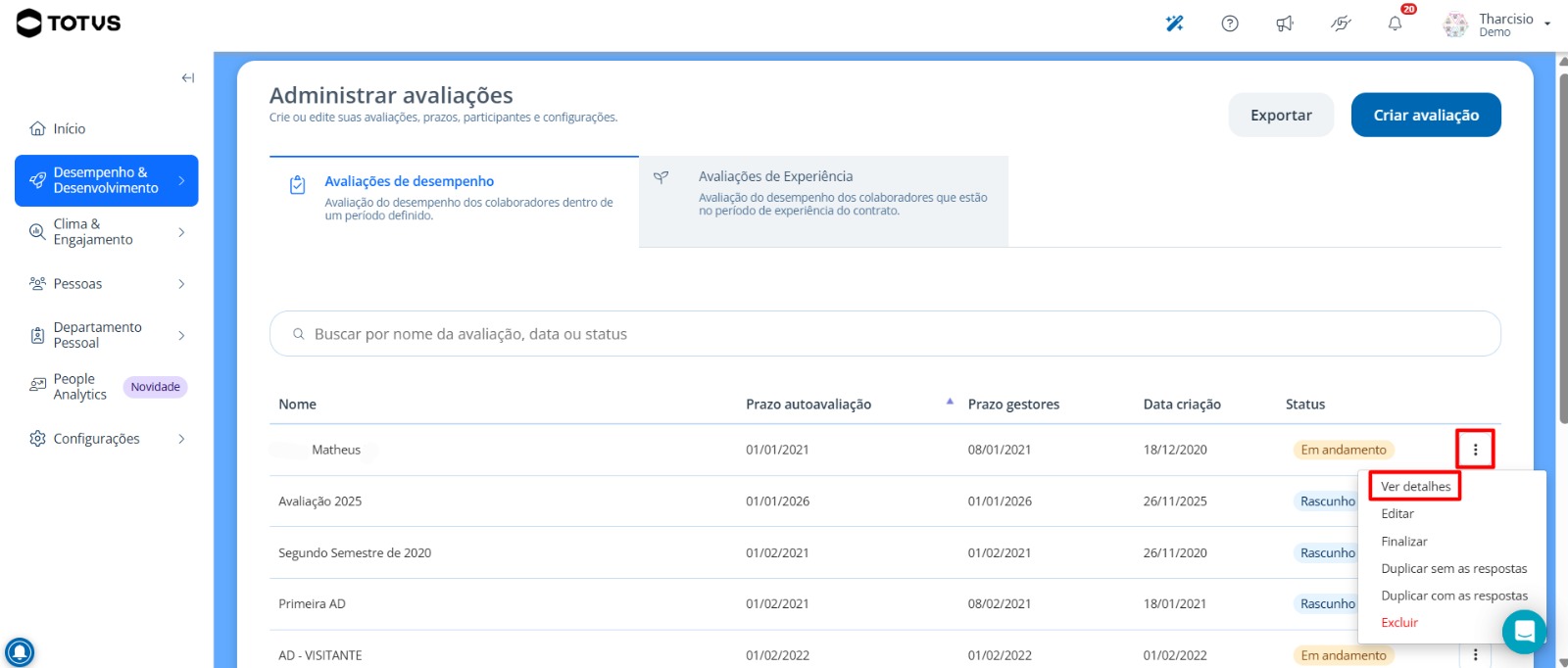Choose Editar in the context menu
The height and width of the screenshot is (668, 1568).
tap(1397, 514)
